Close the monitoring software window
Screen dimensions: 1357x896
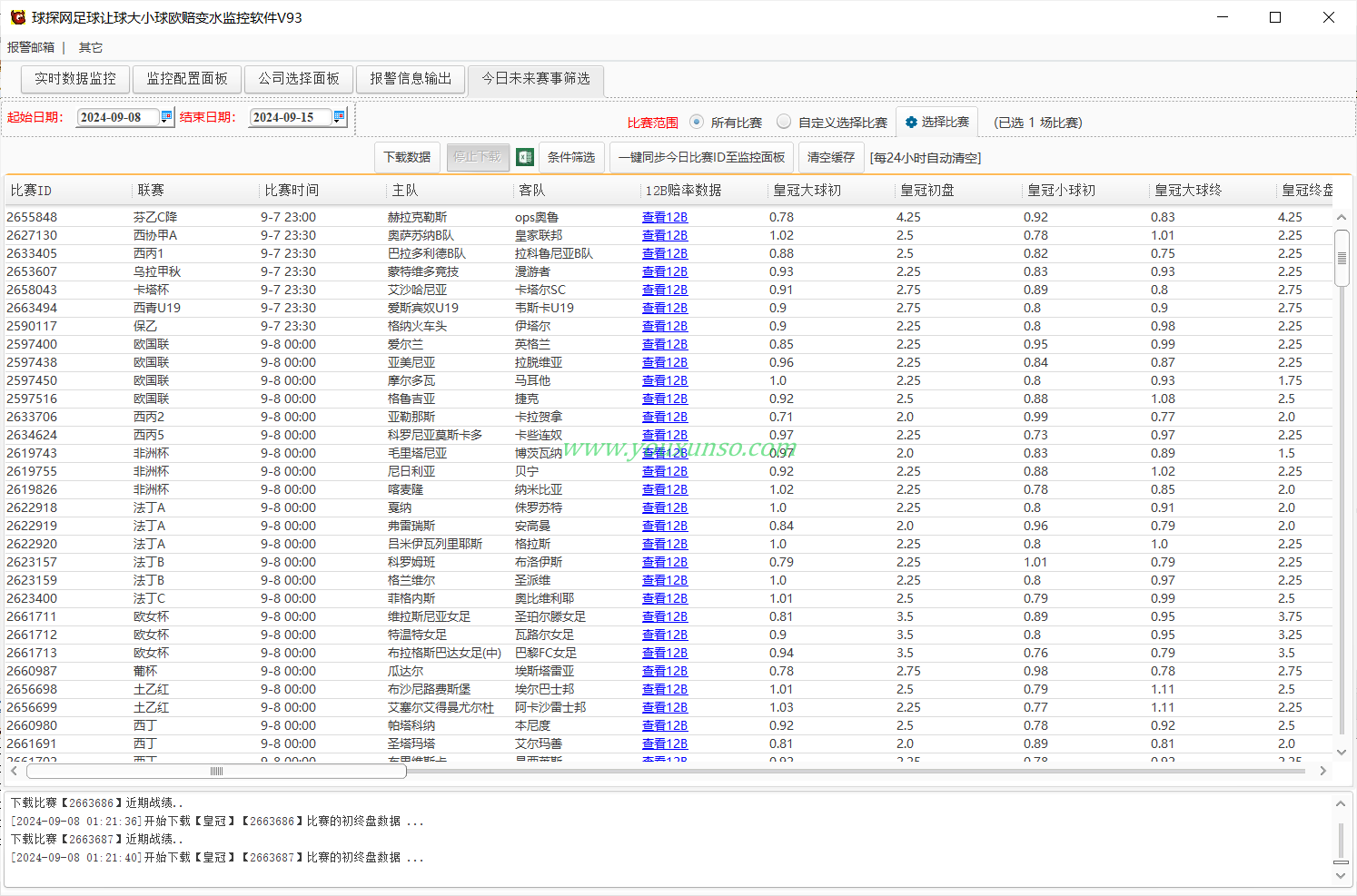point(1328,17)
